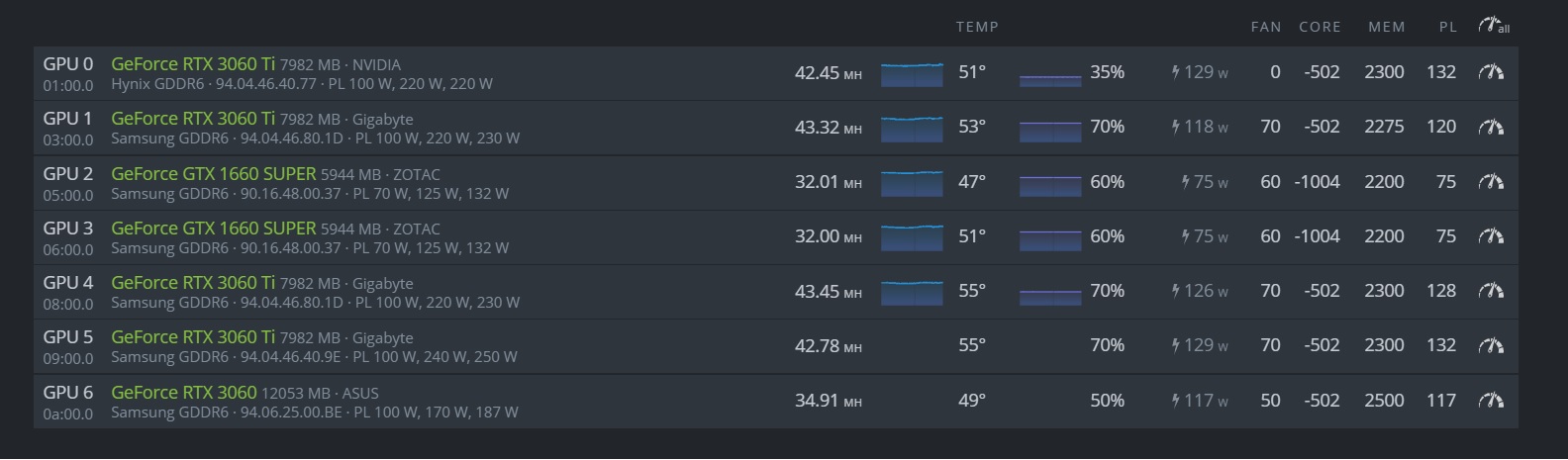Open the GPU 2 overclock tuning icon
This screenshot has height=460, width=1568.
[x=1491, y=182]
